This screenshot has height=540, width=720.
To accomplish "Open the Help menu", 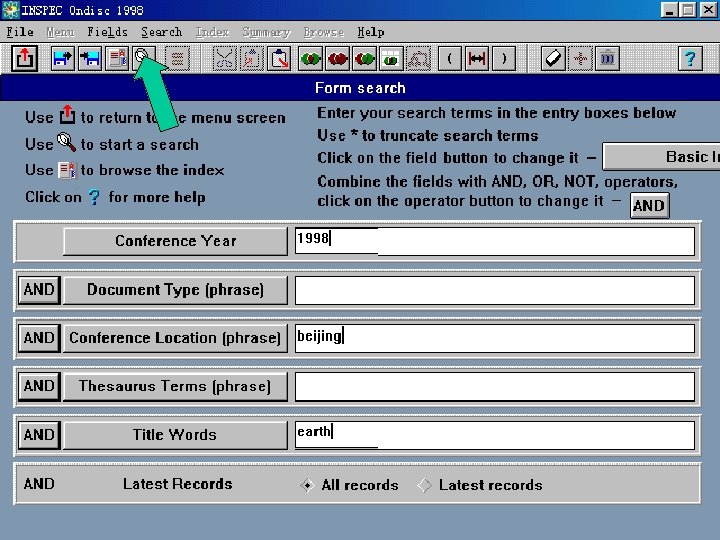I will coord(371,32).
